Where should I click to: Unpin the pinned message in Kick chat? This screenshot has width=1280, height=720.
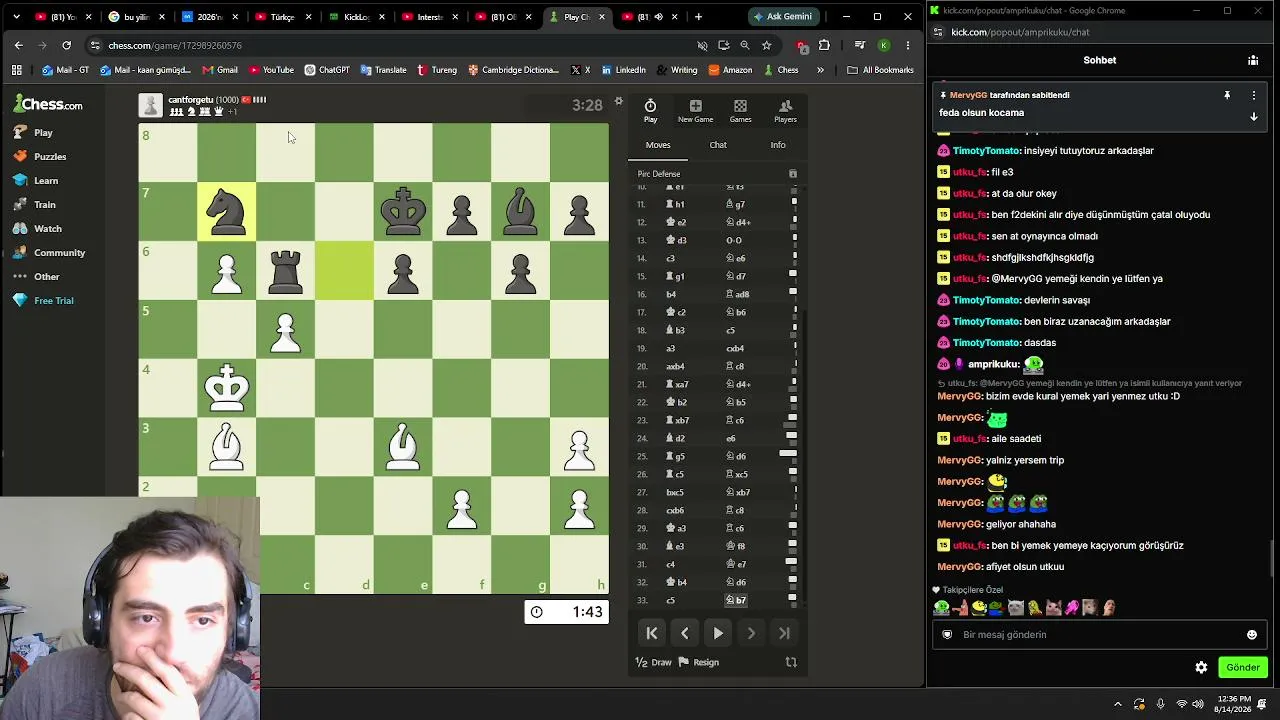tap(1227, 95)
